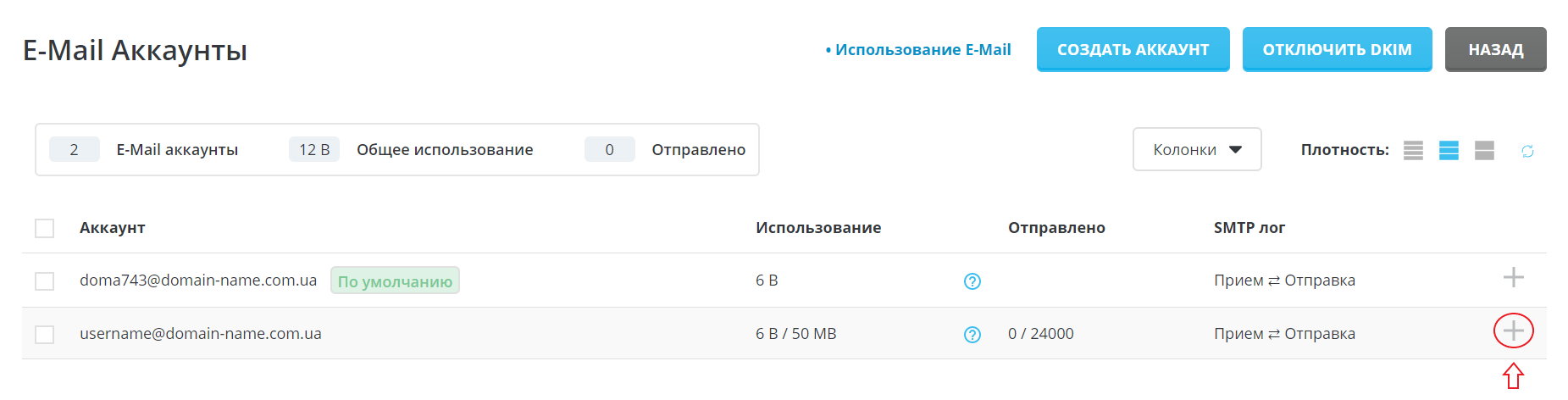Expand plus icon for doma743 account

[x=1513, y=277]
